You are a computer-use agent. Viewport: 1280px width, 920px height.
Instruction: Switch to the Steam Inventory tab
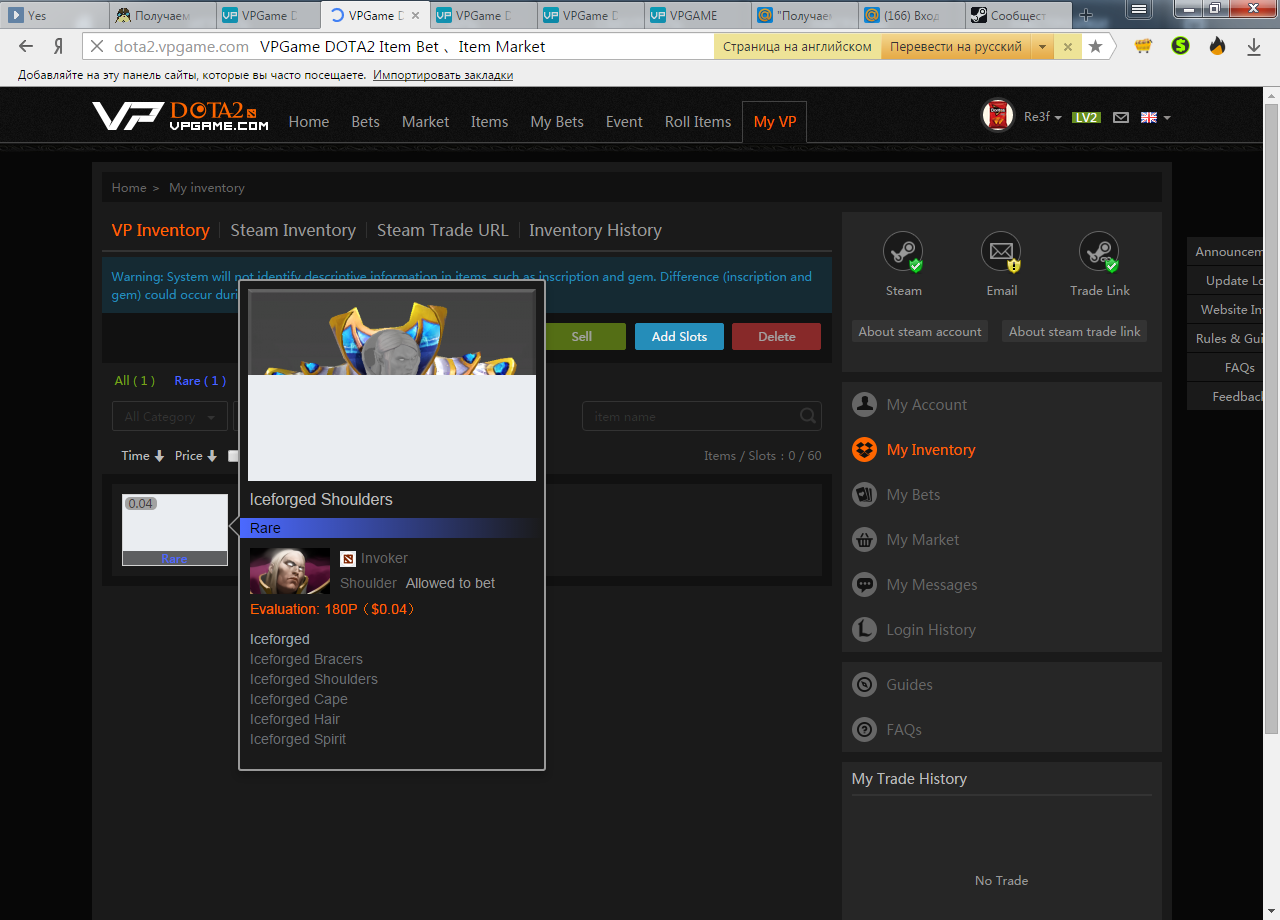[x=293, y=230]
